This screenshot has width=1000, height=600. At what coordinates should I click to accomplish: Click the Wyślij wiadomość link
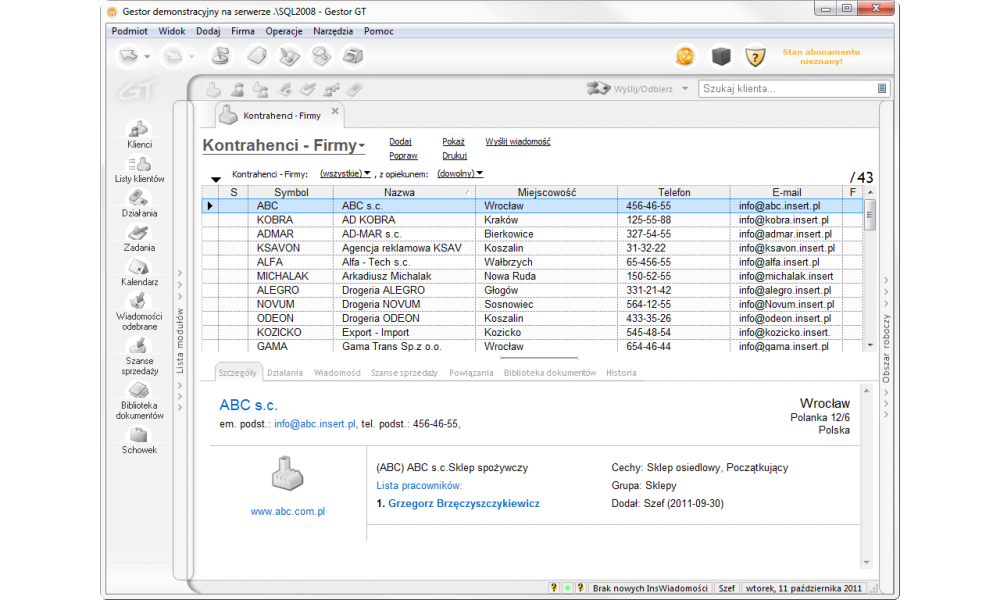518,142
